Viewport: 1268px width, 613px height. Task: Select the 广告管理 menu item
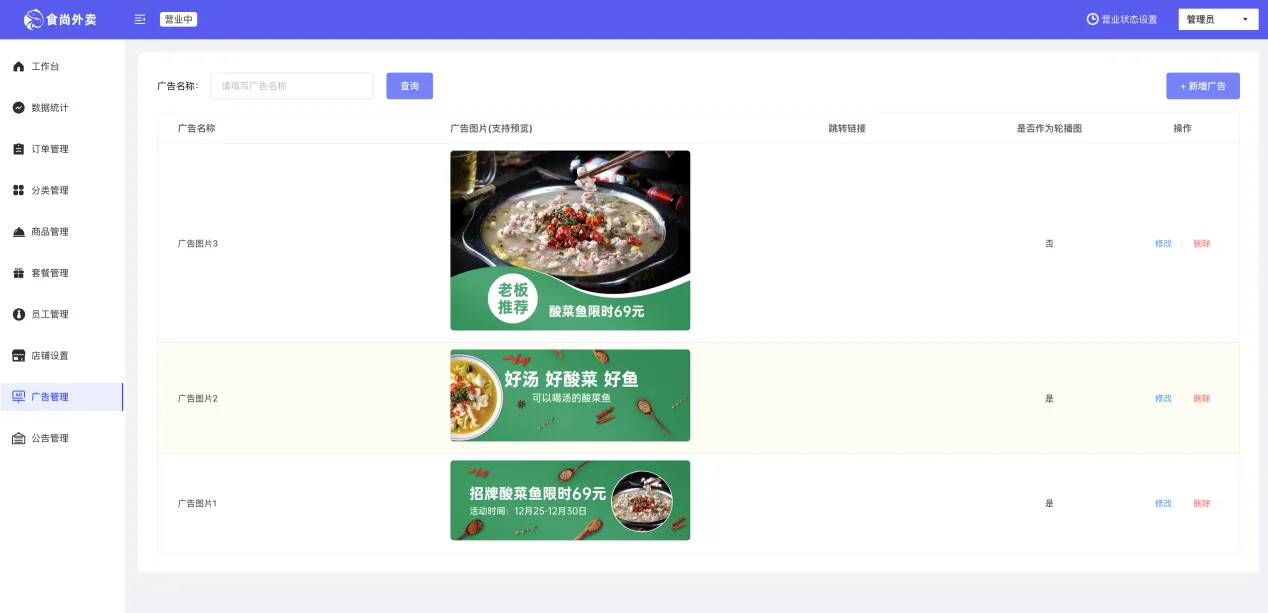click(62, 397)
